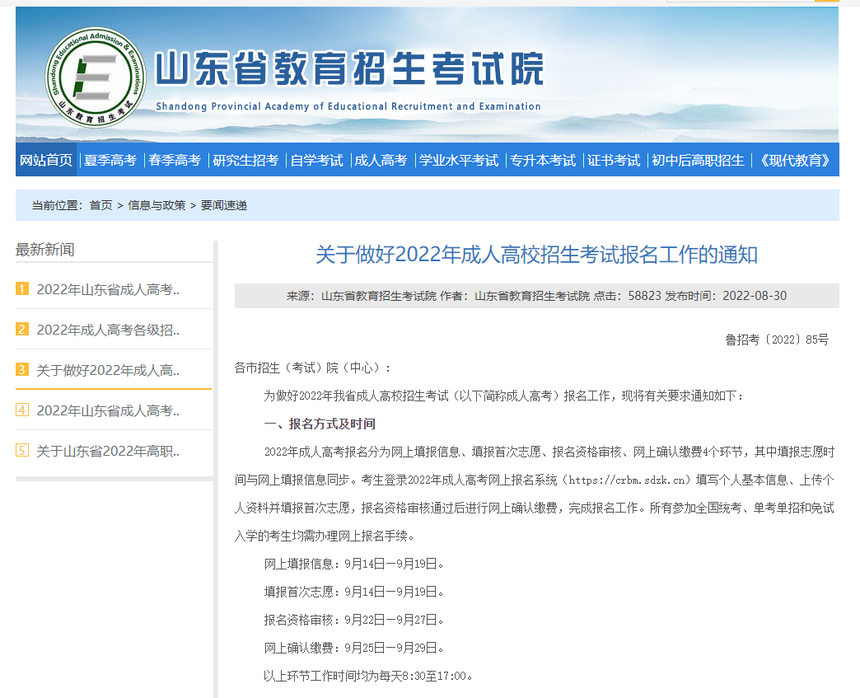Open 初中后高职招生 menu item
This screenshot has height=698, width=860.
(x=698, y=160)
